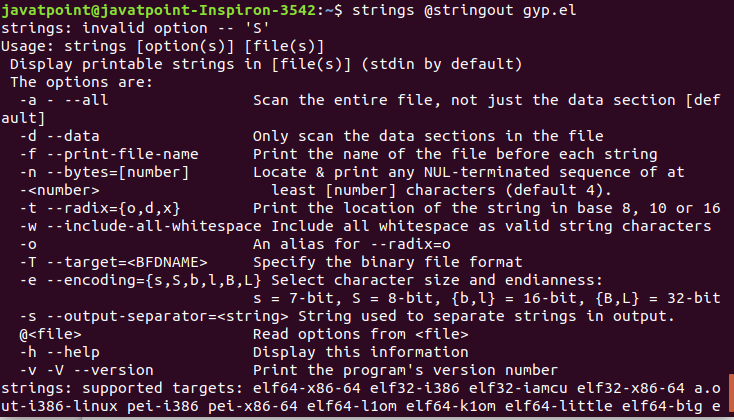Click the '--include-all-whitespace' option text
734x420 pixels.
point(154,227)
